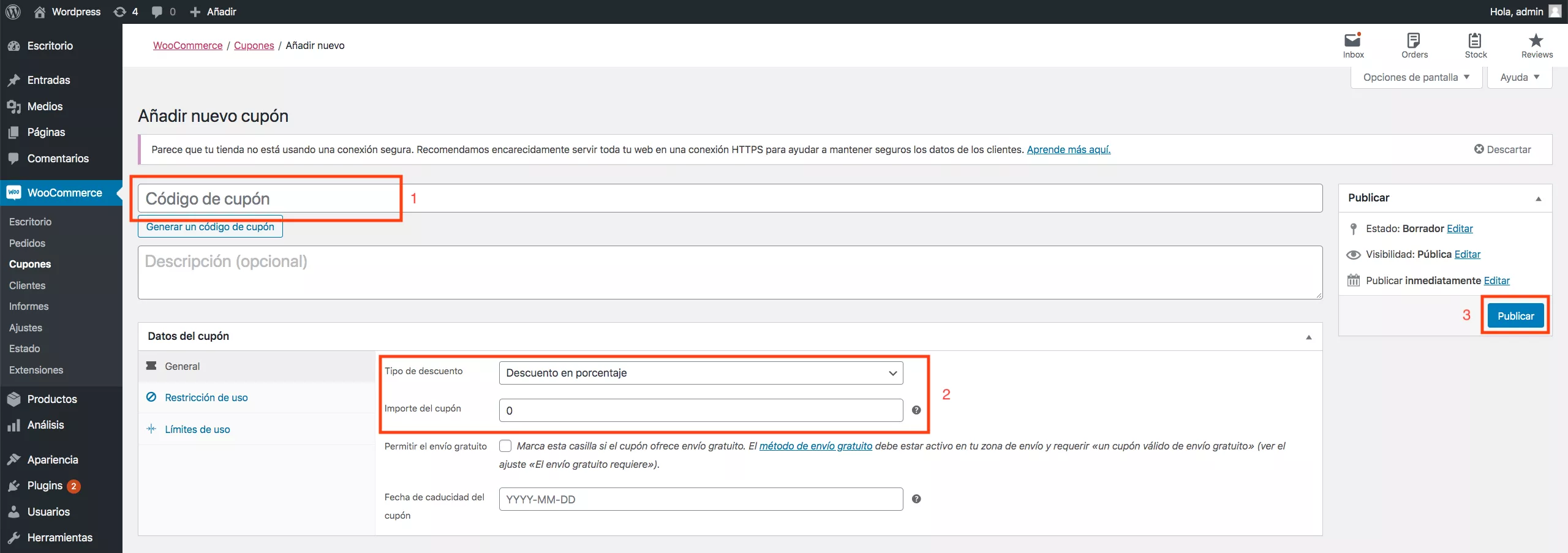
Task: Open the WooCommerce sidebar menu
Action: tap(61, 193)
